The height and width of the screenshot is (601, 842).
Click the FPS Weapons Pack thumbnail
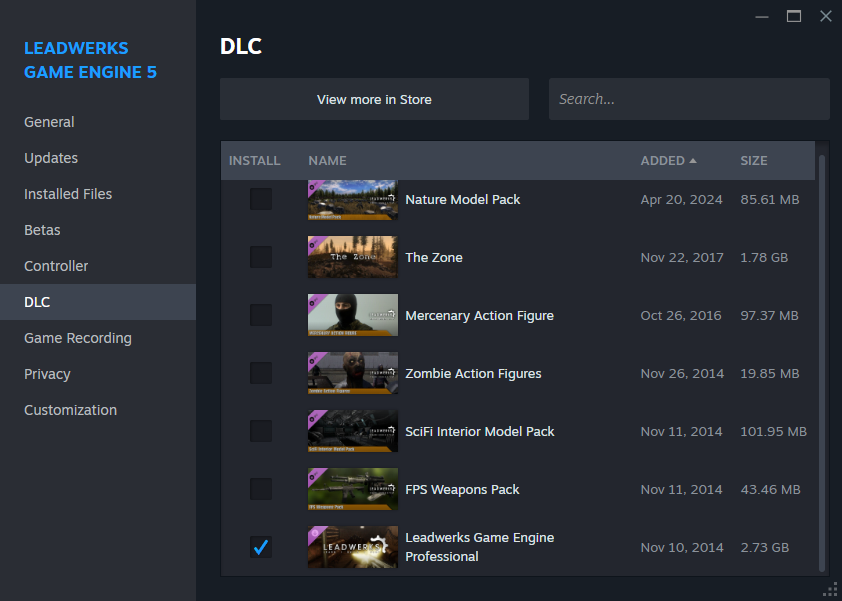(x=352, y=489)
